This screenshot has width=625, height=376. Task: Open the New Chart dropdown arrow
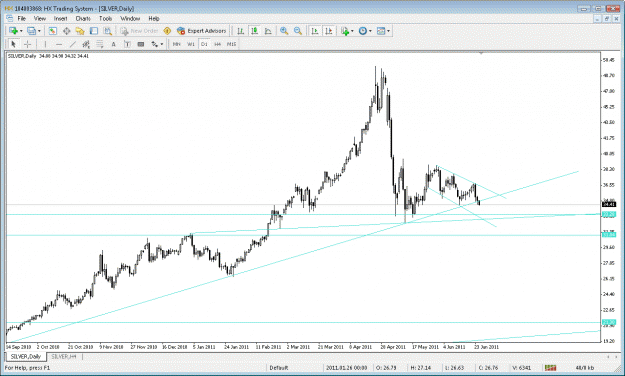[21, 31]
